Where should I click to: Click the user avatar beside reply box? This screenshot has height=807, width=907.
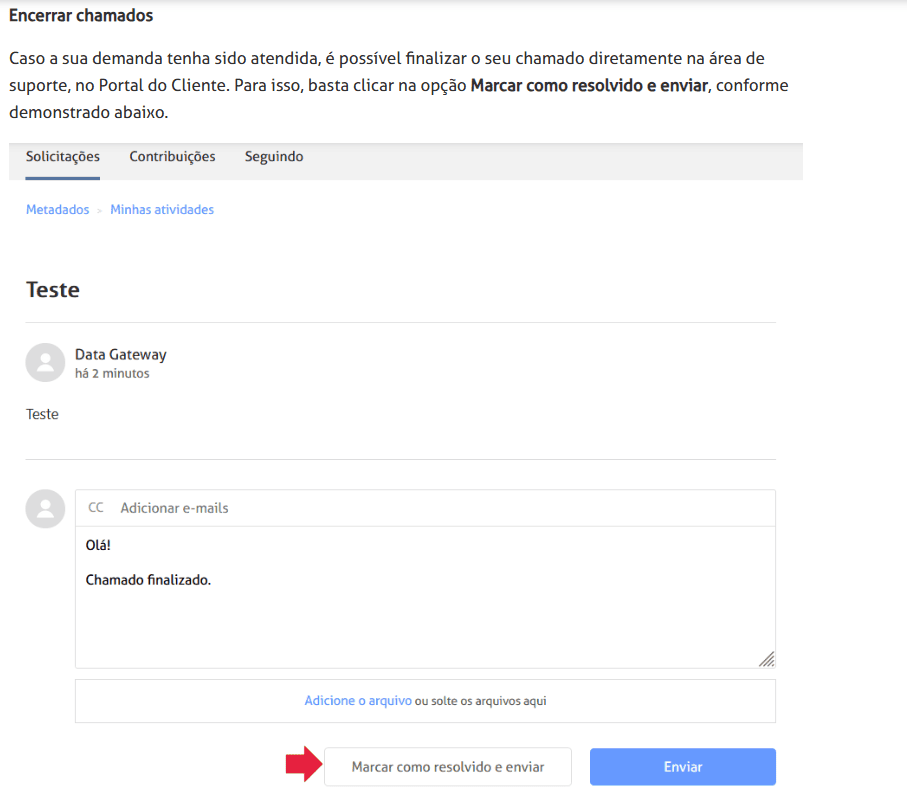coord(44,509)
